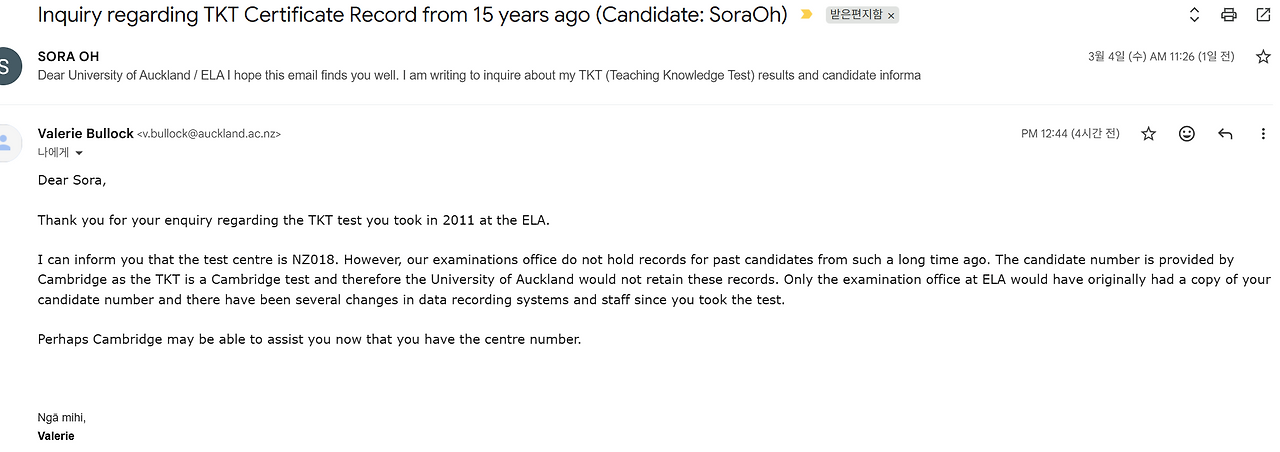Image resolution: width=1280 pixels, height=452 pixels.
Task: Open the three-dot More menu on Valerie's email
Action: coord(1263,133)
